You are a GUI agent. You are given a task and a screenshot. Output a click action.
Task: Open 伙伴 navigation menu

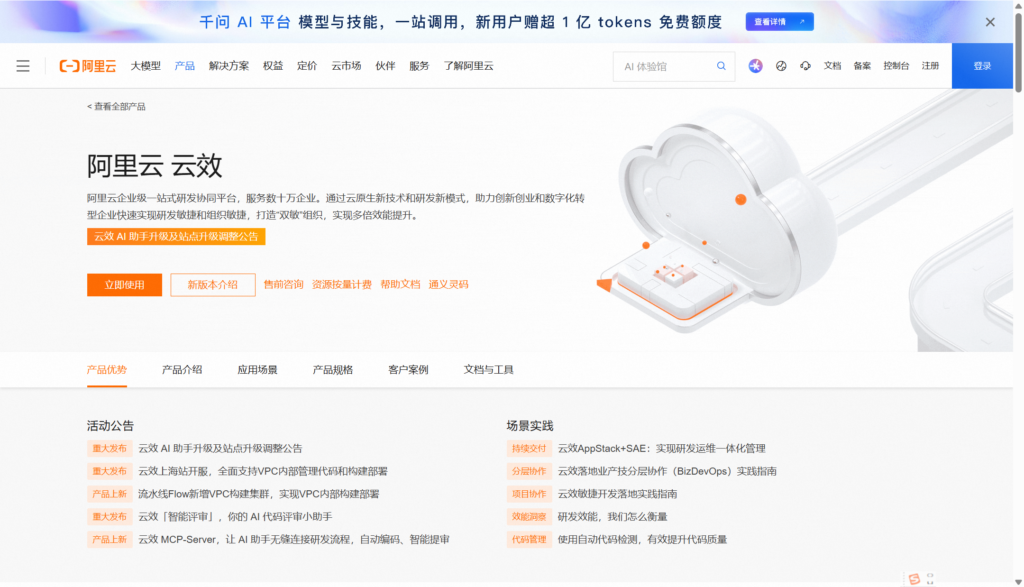click(x=385, y=66)
